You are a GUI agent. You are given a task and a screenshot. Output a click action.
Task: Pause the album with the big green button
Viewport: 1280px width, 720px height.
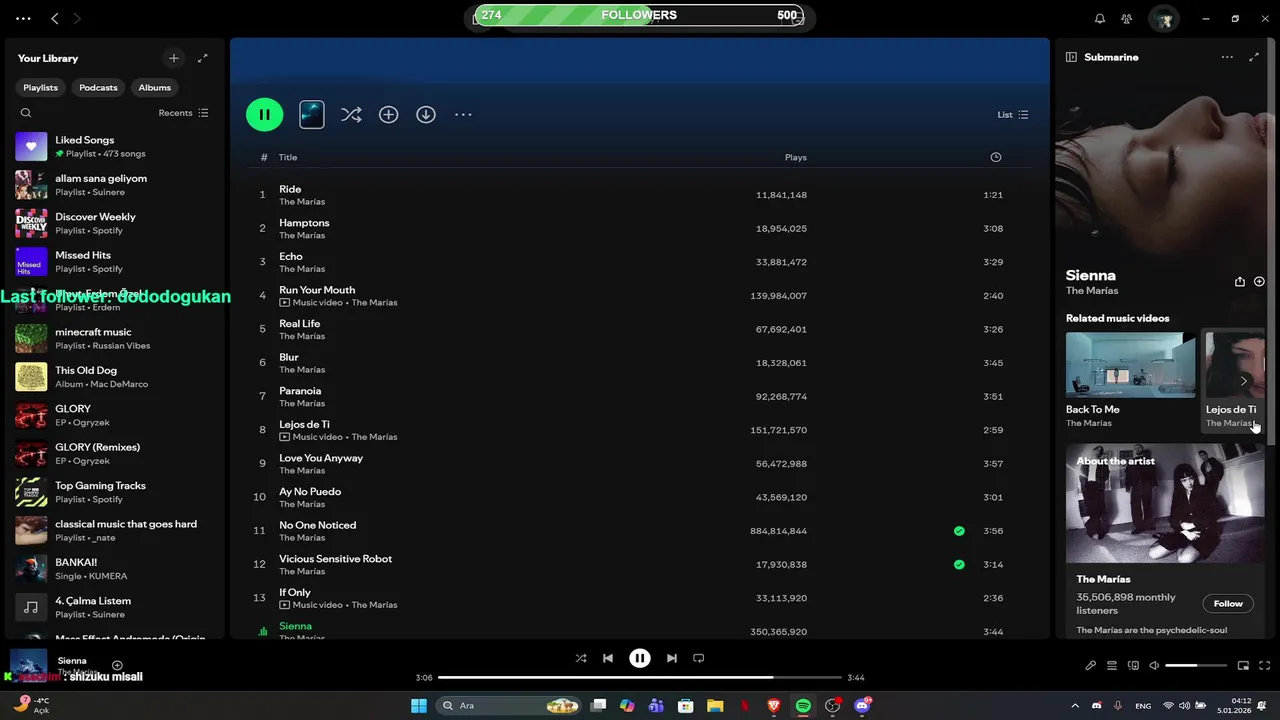tap(265, 114)
